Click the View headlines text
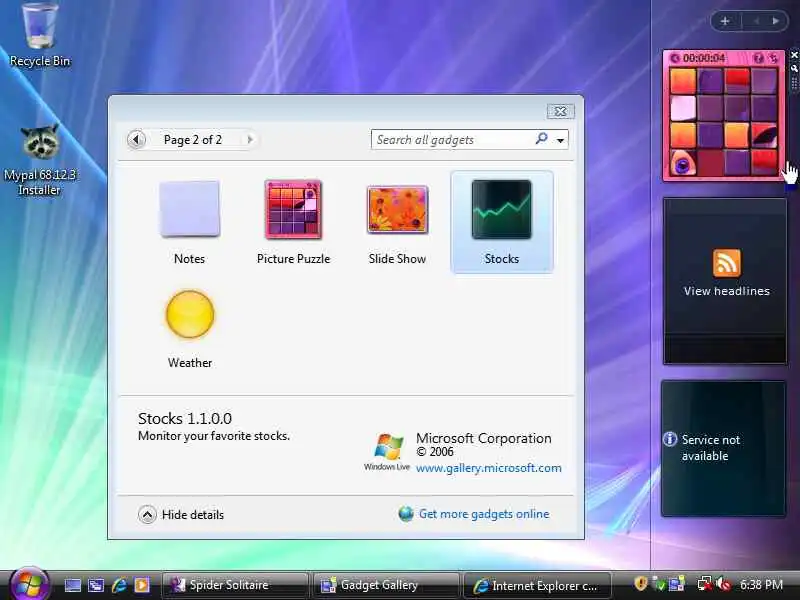Screen dimensions: 800x600 pyautogui.click(x=727, y=291)
